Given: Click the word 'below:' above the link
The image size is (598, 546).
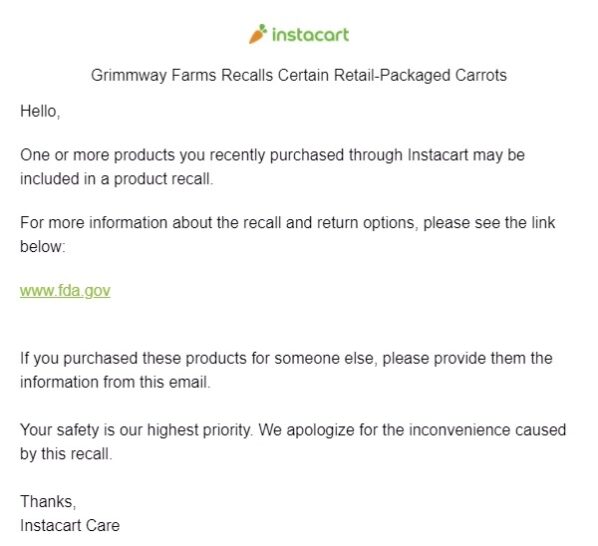Looking at the screenshot, I should click(x=42, y=246).
